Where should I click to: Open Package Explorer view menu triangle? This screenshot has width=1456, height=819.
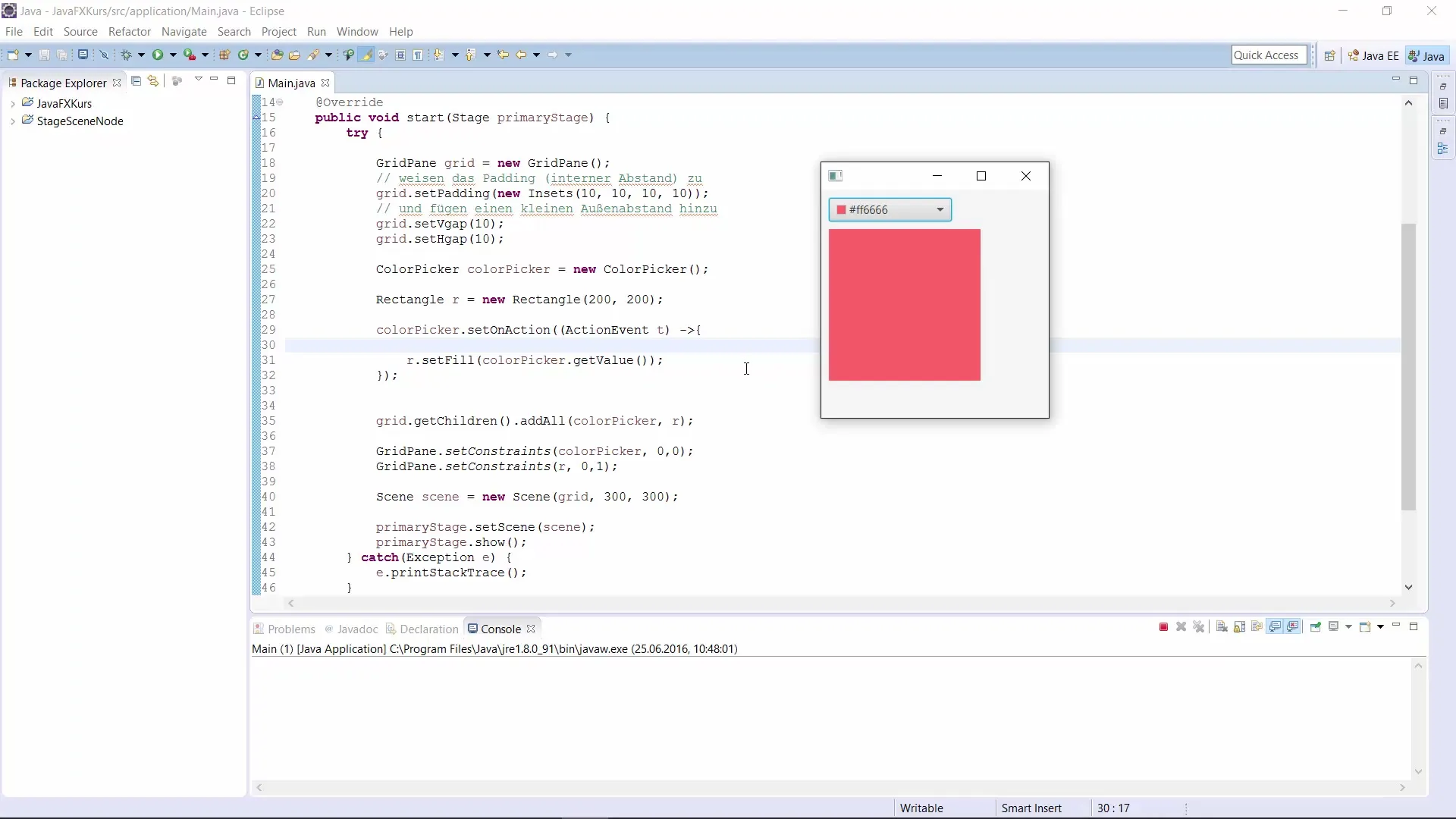198,80
